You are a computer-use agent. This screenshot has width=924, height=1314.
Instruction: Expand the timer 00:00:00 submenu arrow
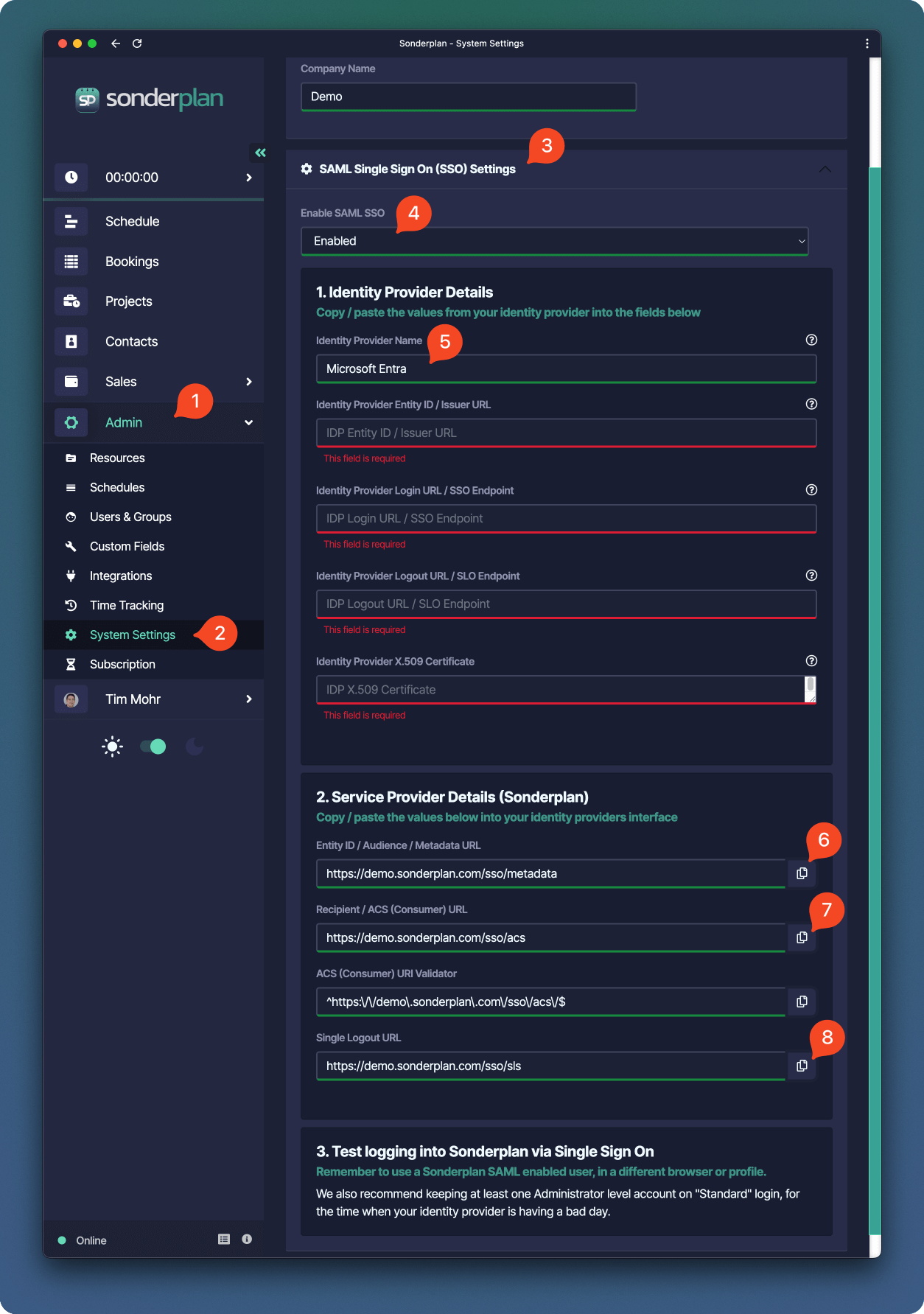(249, 178)
